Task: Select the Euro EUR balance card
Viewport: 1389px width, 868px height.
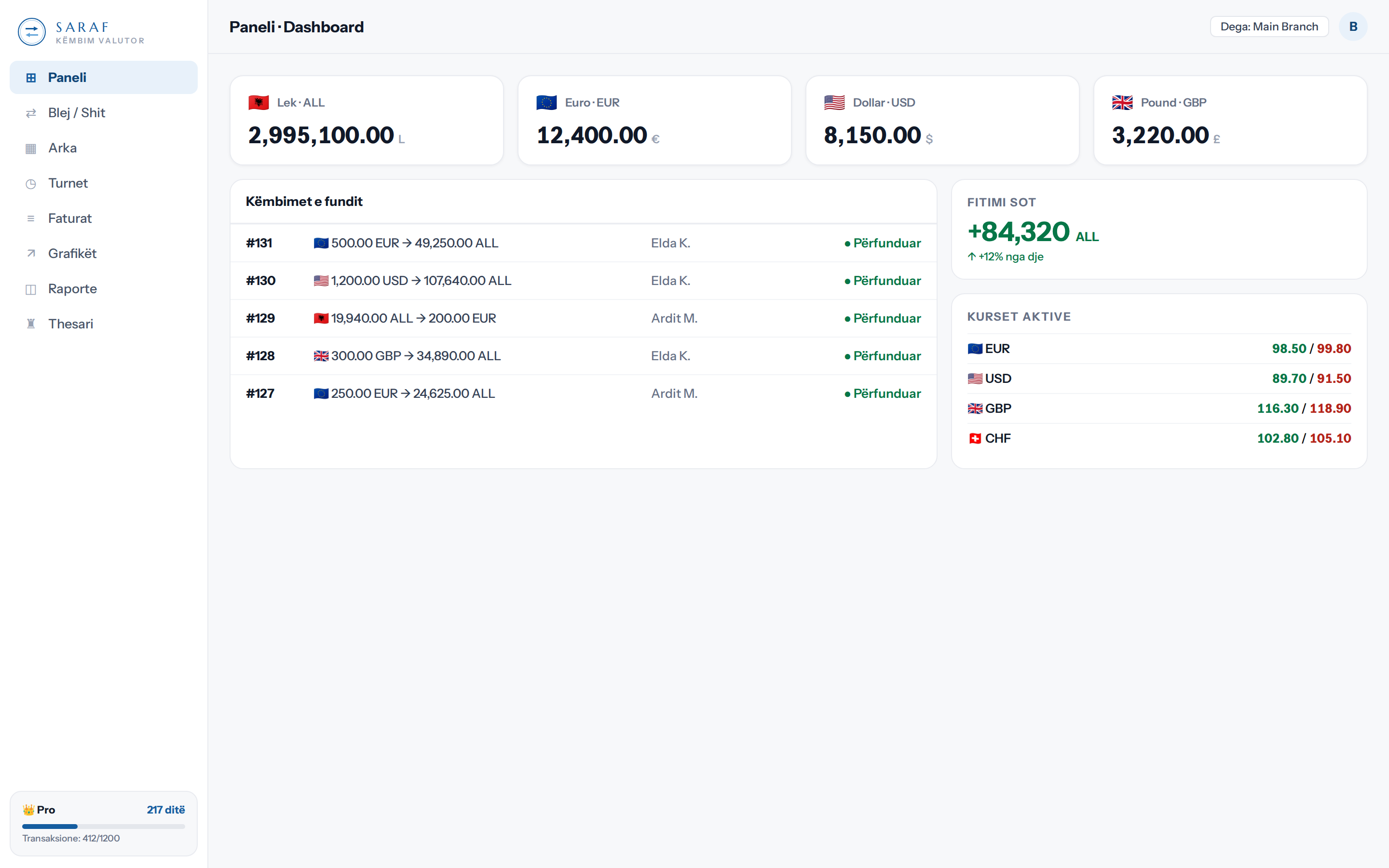Action: (654, 121)
